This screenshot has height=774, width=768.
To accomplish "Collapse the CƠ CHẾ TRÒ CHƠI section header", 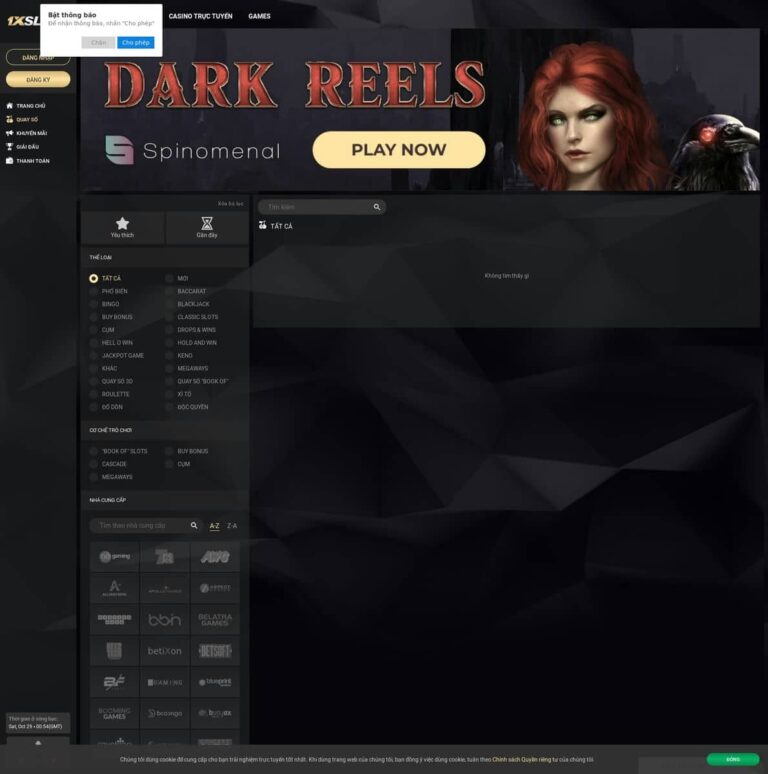I will click(165, 430).
